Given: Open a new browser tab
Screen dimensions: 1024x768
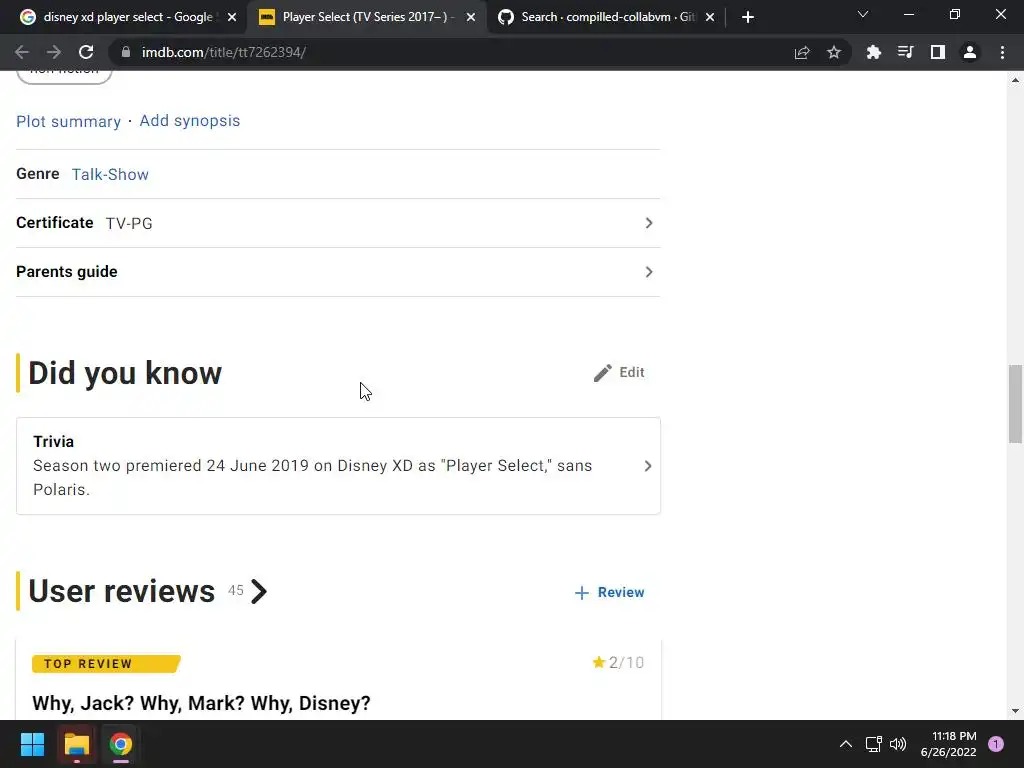Looking at the screenshot, I should pos(748,17).
